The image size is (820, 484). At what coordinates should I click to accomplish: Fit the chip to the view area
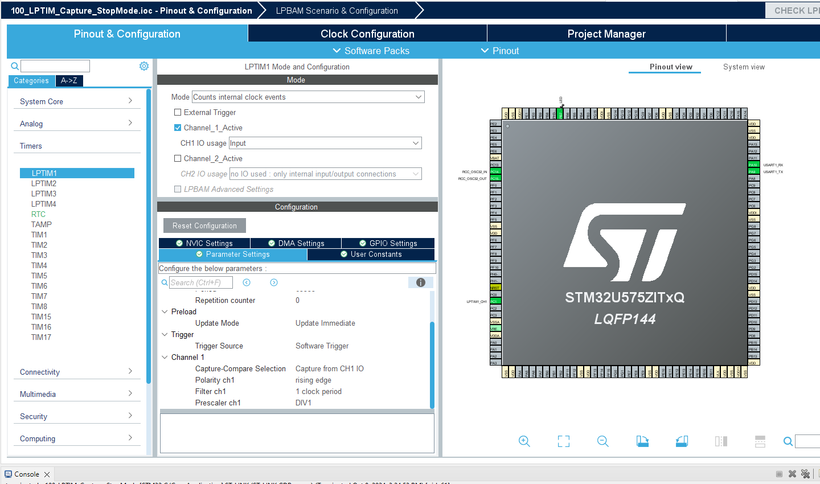tap(563, 441)
